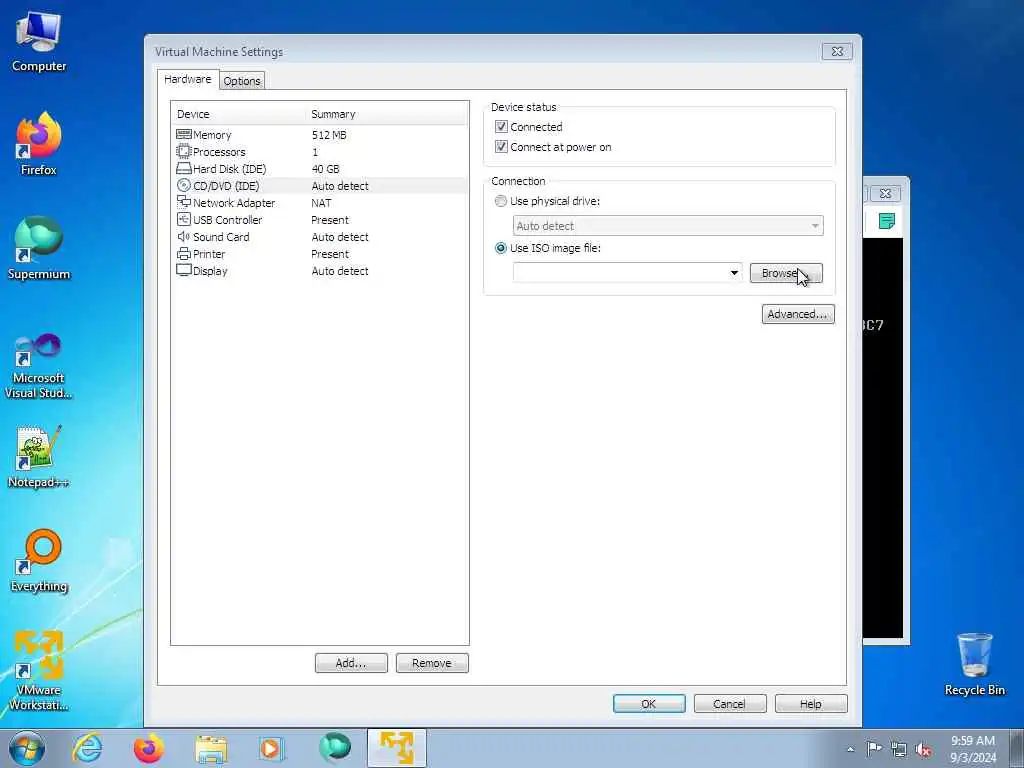Click the Browse button
1024x768 pixels.
tap(786, 273)
